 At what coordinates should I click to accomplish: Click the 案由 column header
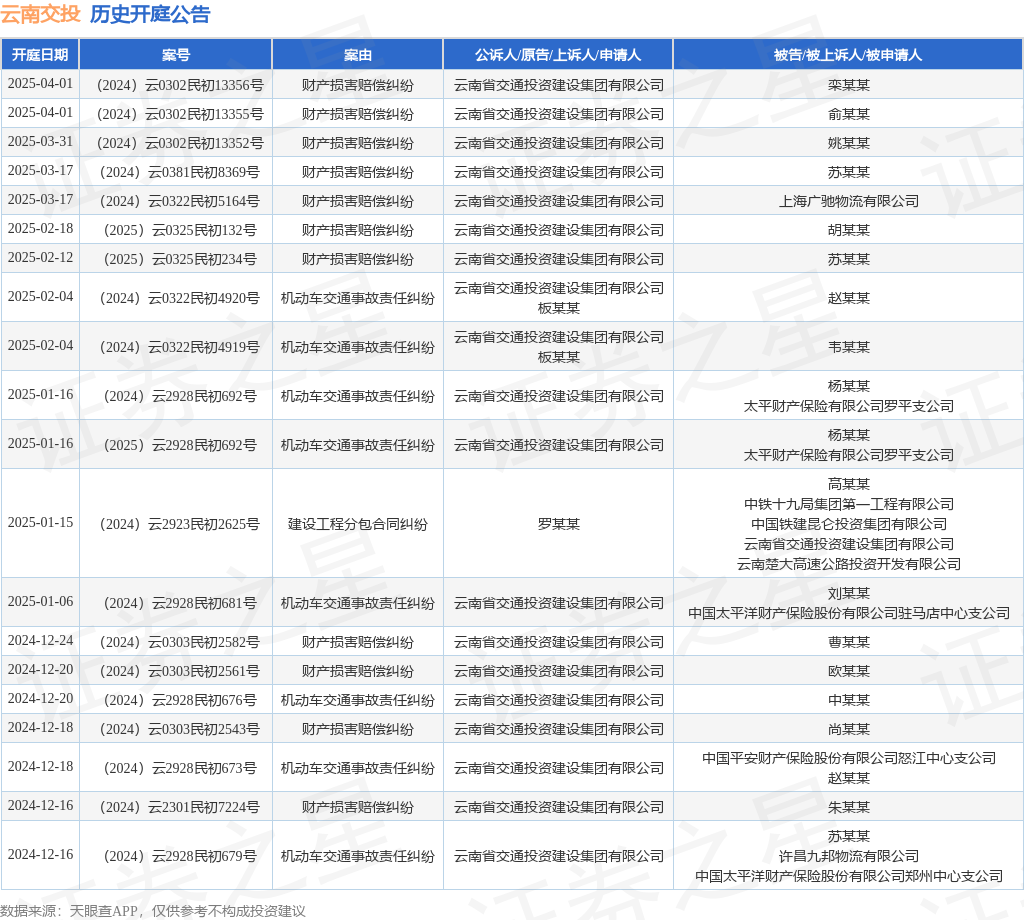tap(358, 55)
